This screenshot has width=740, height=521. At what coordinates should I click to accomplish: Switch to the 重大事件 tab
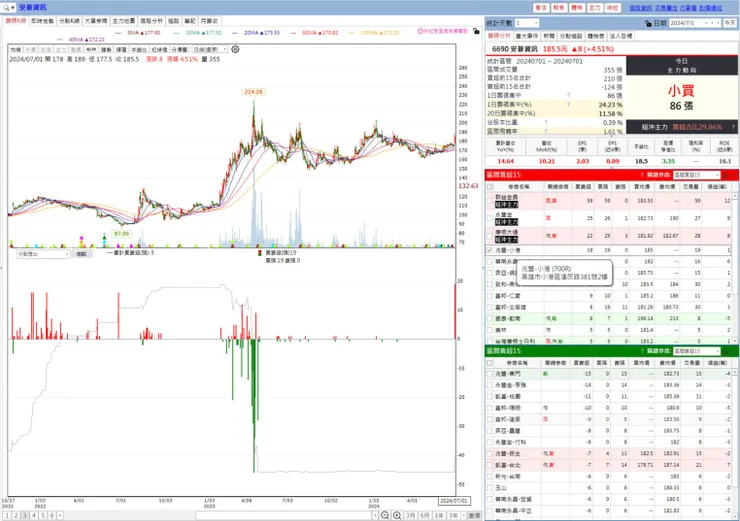point(527,36)
